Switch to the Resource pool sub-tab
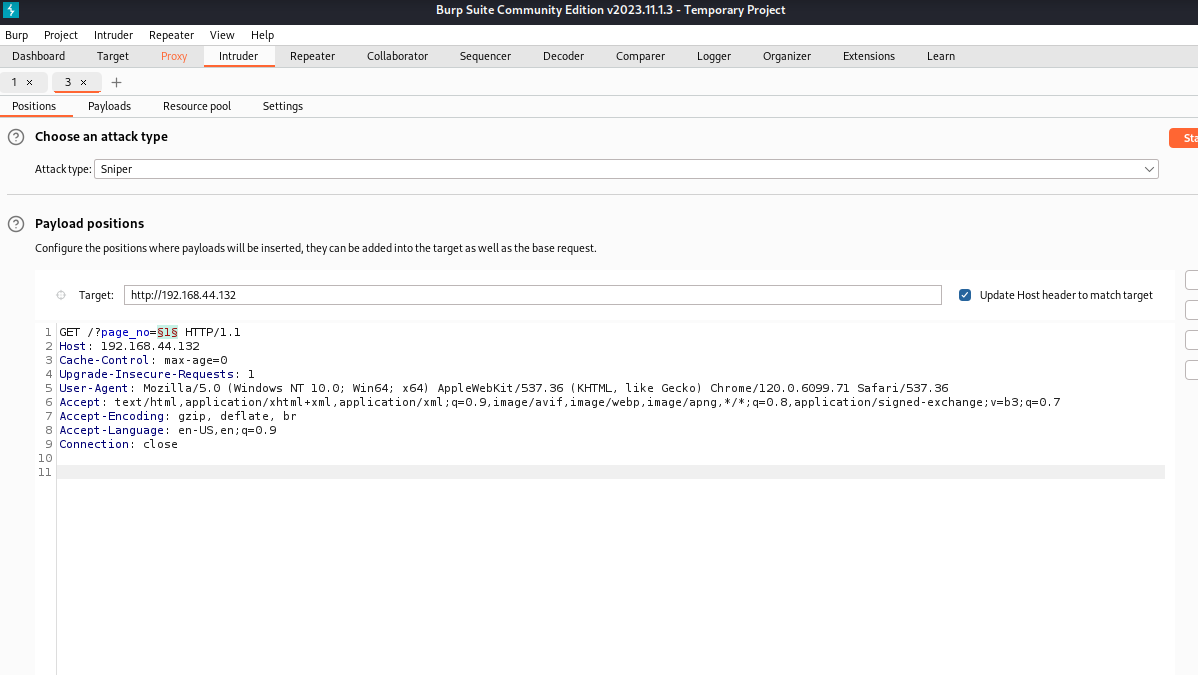 (196, 106)
